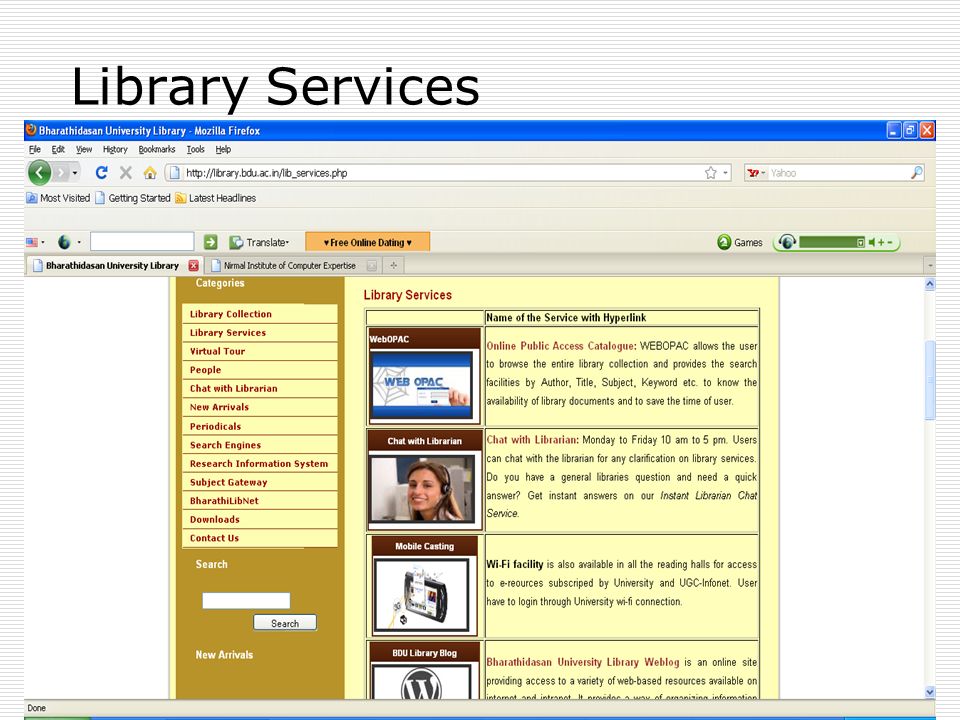Open the View menu
960x720 pixels.
point(84,149)
